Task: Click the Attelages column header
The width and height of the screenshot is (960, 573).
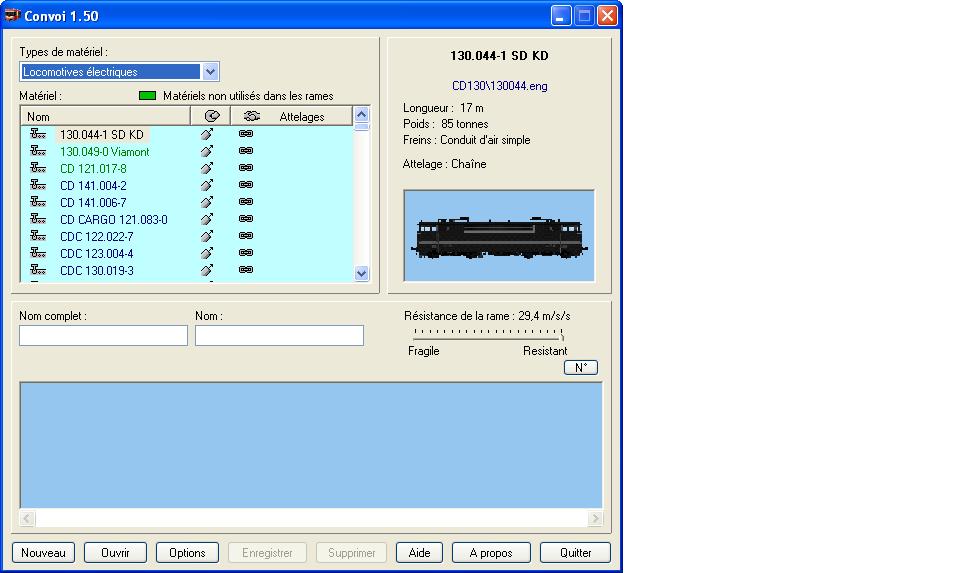Action: click(301, 117)
